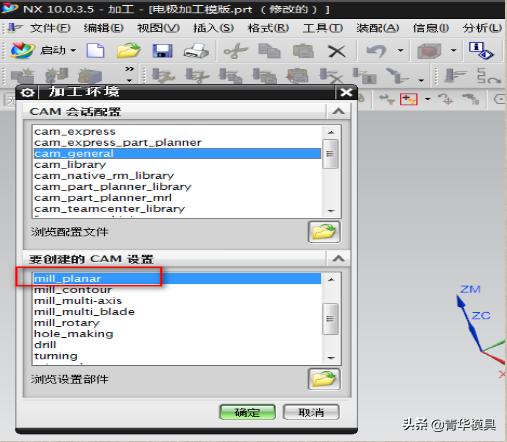The width and height of the screenshot is (507, 442).
Task: Select cam_general configuration
Action: pyautogui.click(x=177, y=153)
